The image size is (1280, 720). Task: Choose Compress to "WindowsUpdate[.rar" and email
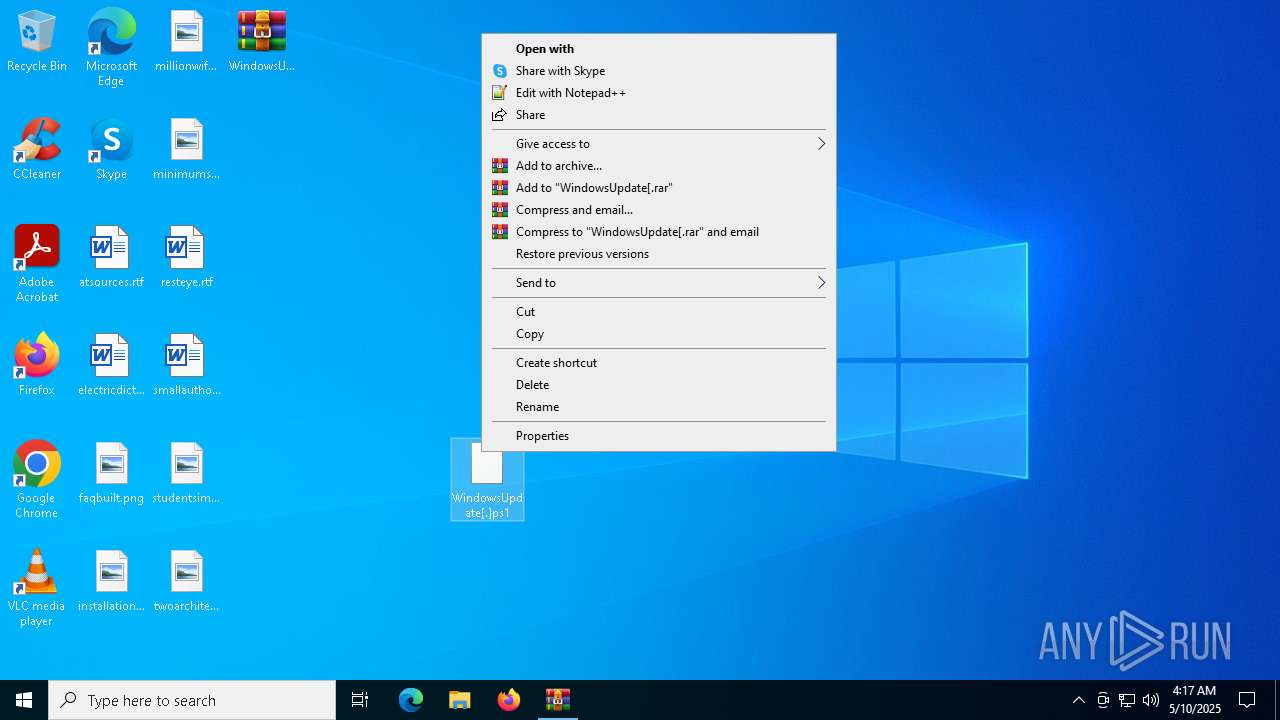[659, 232]
